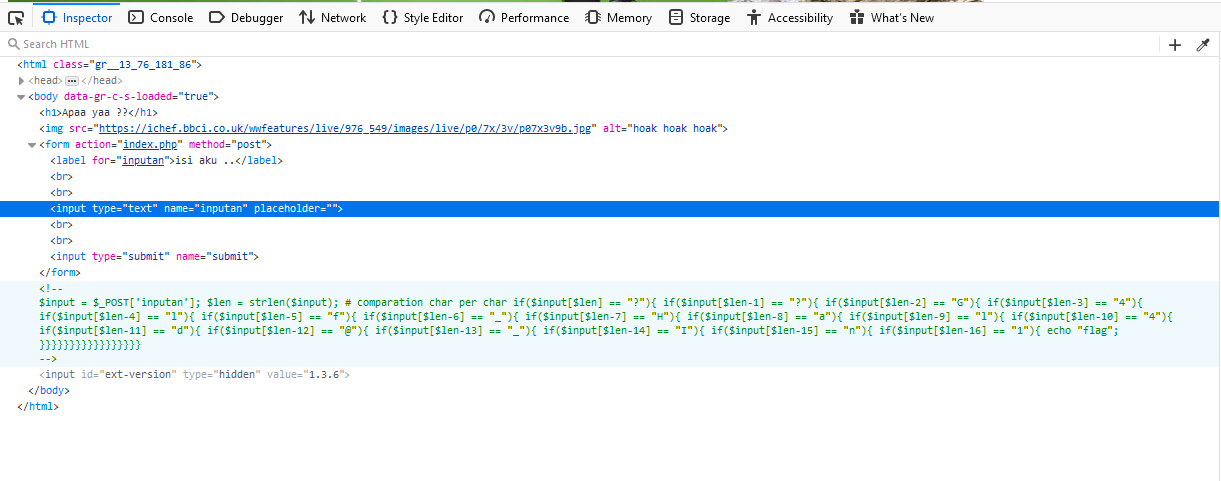Select the closing form tag

pyautogui.click(x=59, y=272)
